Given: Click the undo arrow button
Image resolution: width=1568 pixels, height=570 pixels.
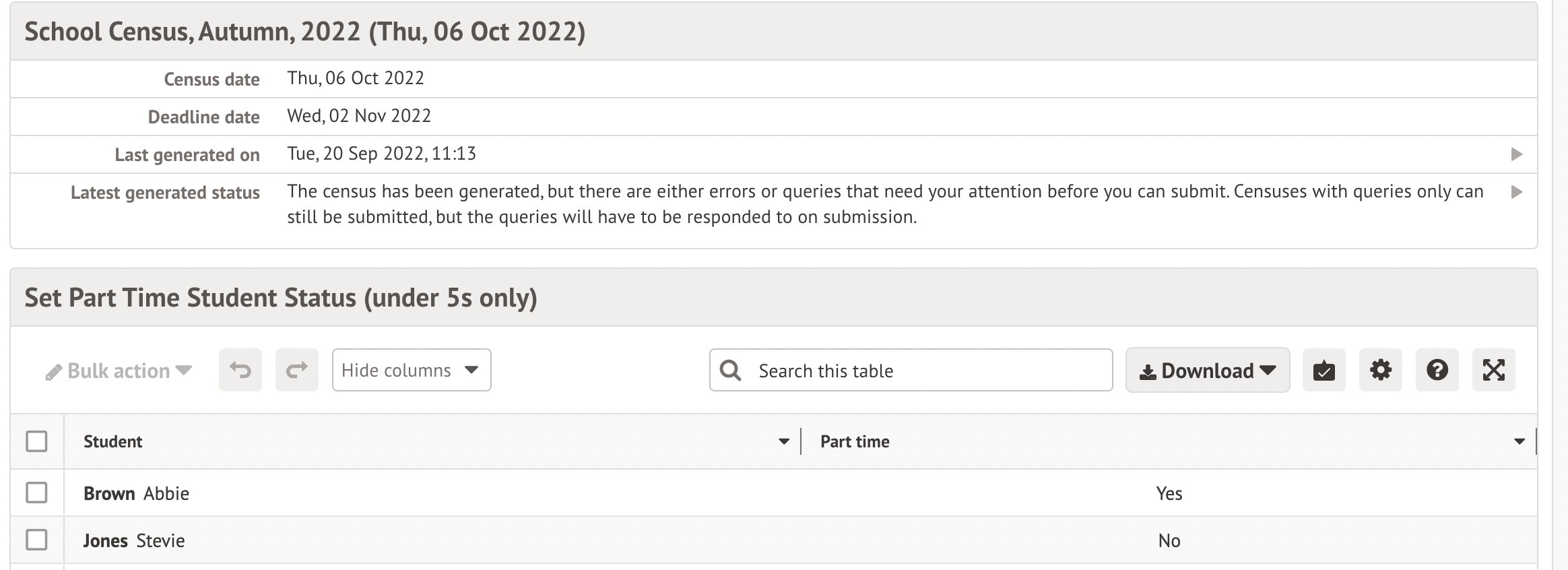Looking at the screenshot, I should point(240,370).
